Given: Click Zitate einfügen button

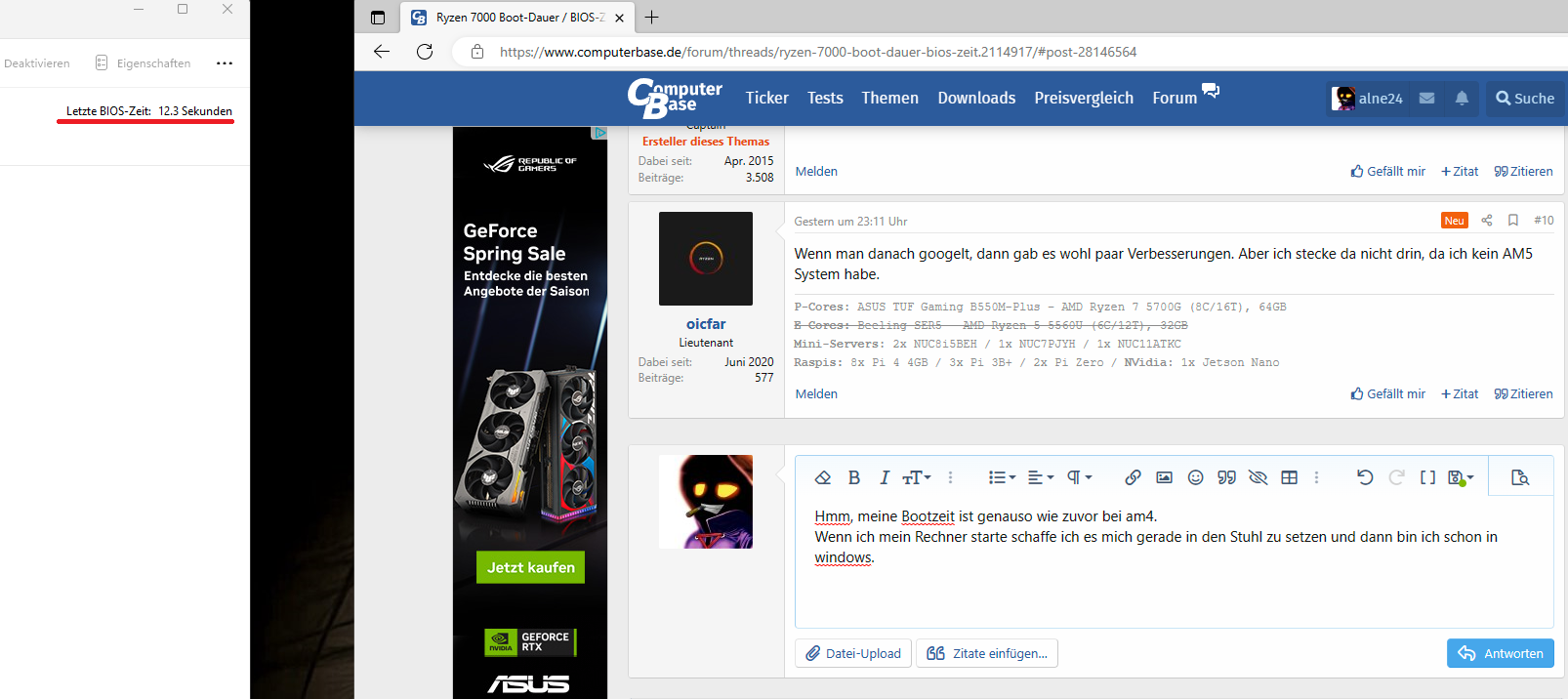Looking at the screenshot, I should pyautogui.click(x=987, y=653).
